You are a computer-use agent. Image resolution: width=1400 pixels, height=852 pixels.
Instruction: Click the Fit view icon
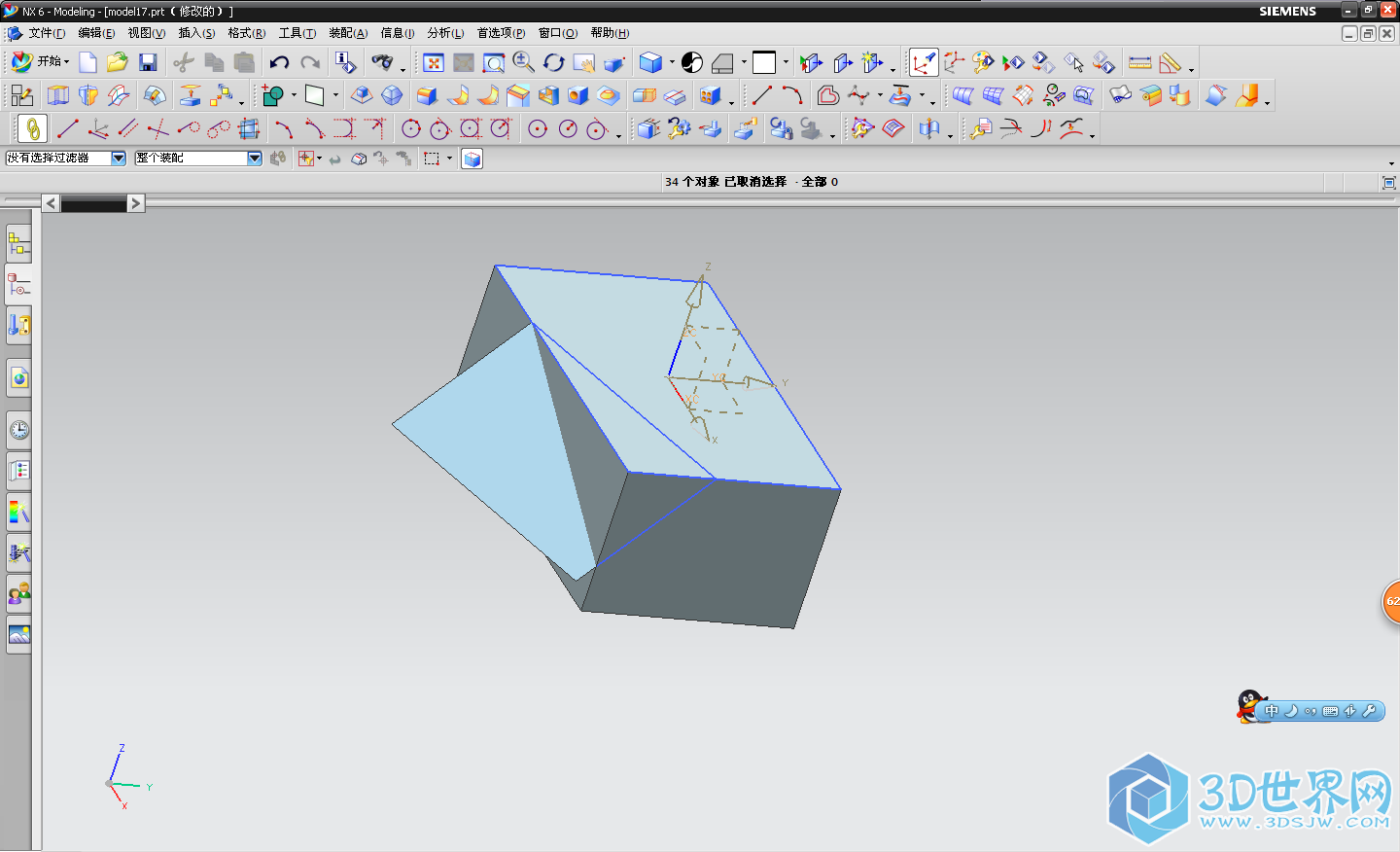(434, 62)
